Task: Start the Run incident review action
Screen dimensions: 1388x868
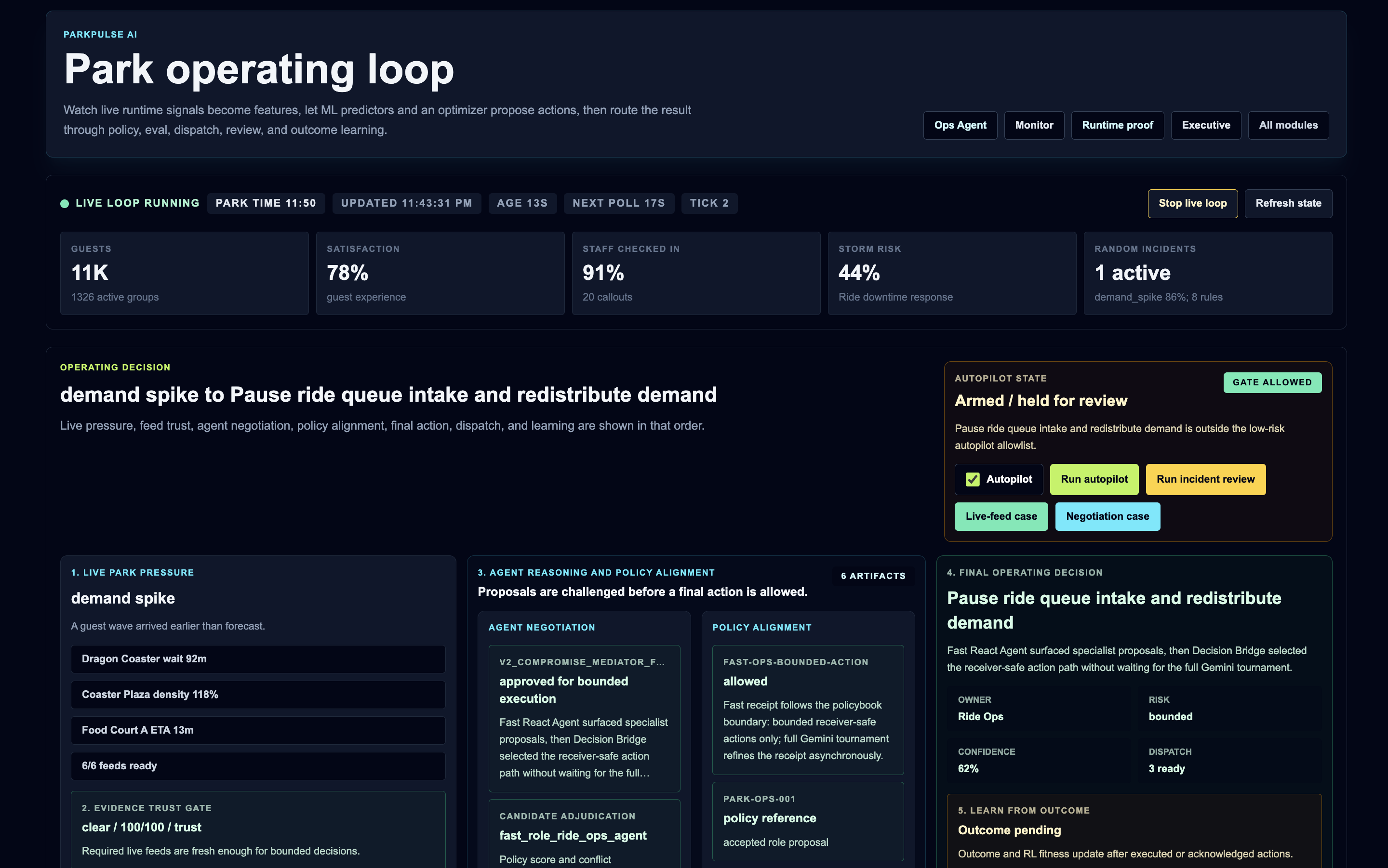Action: point(1205,479)
